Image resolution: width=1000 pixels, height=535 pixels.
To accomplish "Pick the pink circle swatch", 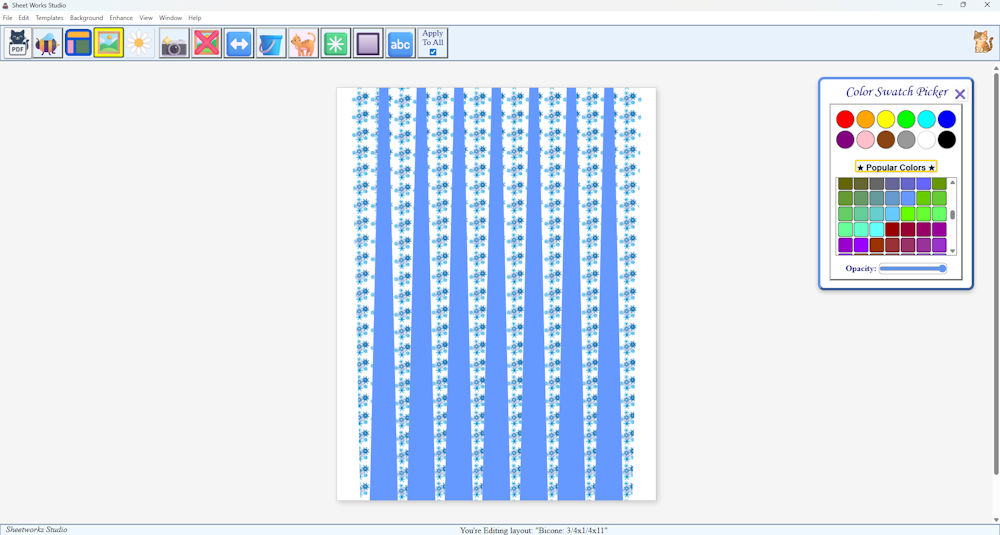I will (865, 140).
